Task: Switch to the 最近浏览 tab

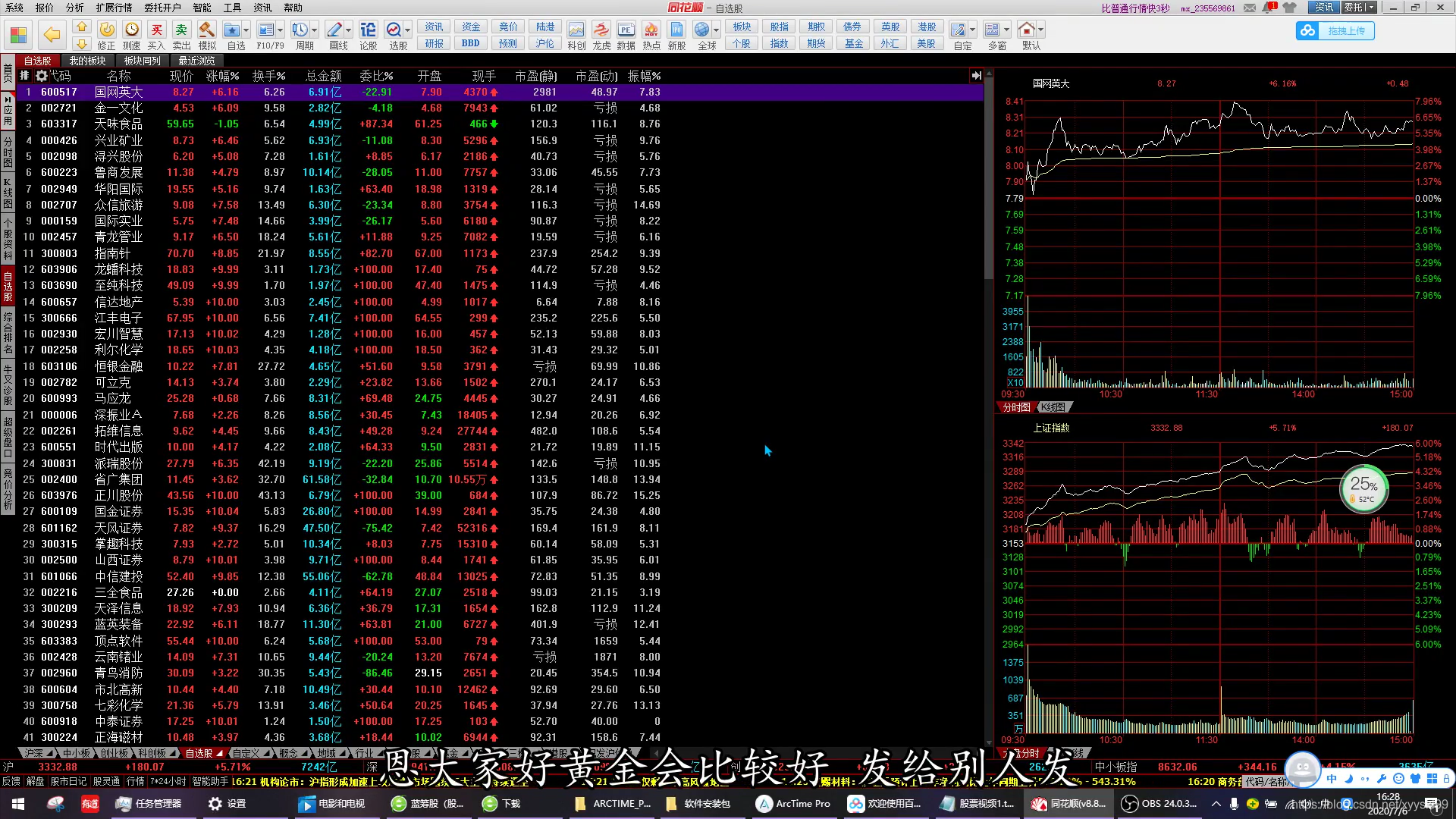Action: (x=196, y=61)
